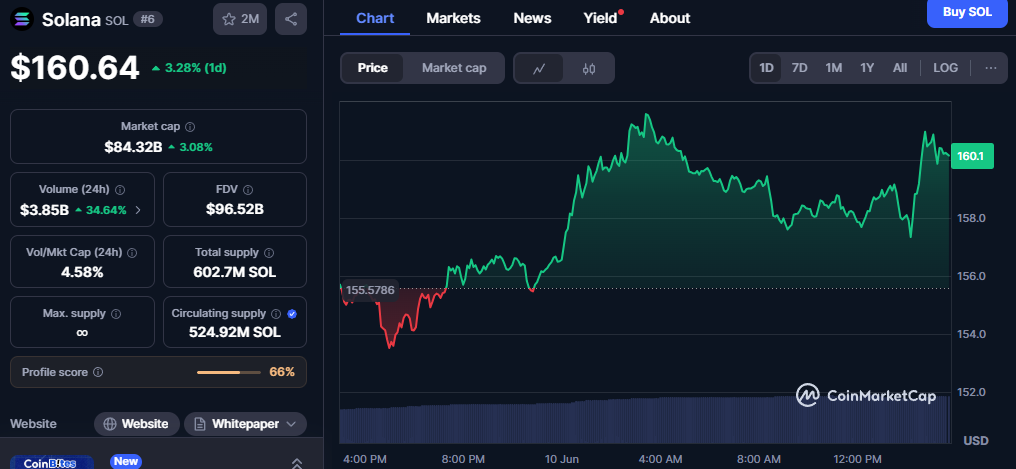Click the New badge at bottom
The width and height of the screenshot is (1016, 469).
point(126,461)
